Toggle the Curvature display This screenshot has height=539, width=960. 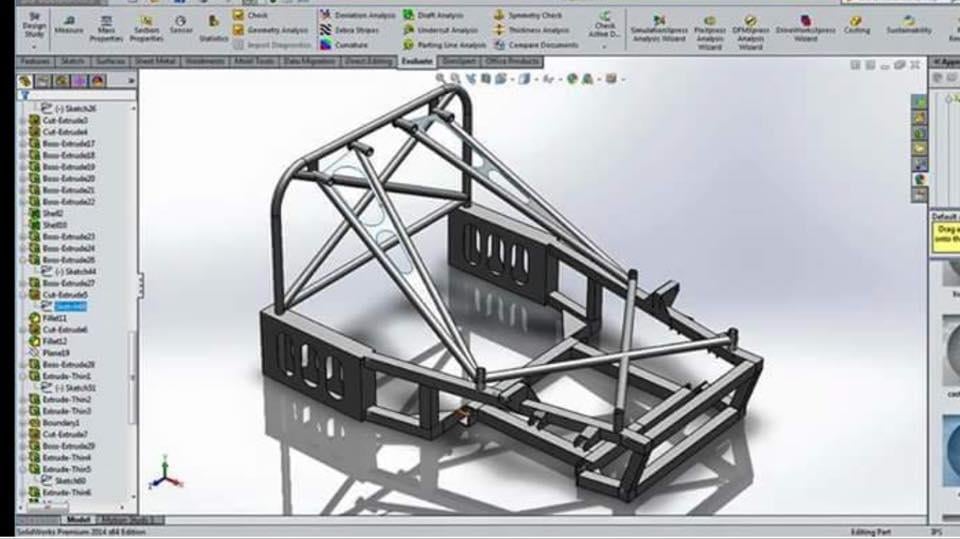[x=345, y=45]
